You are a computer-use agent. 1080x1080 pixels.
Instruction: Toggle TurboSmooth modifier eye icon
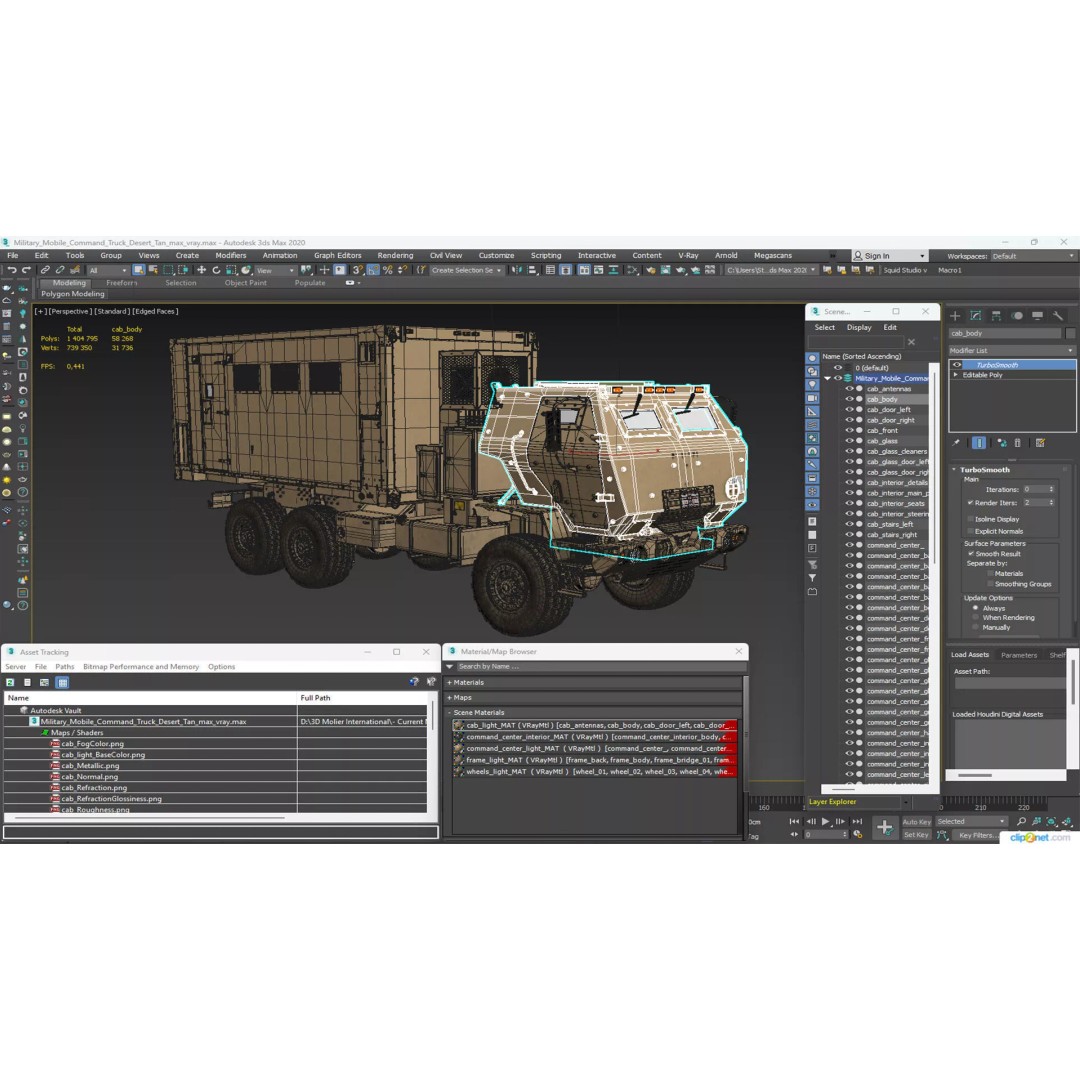click(x=957, y=365)
